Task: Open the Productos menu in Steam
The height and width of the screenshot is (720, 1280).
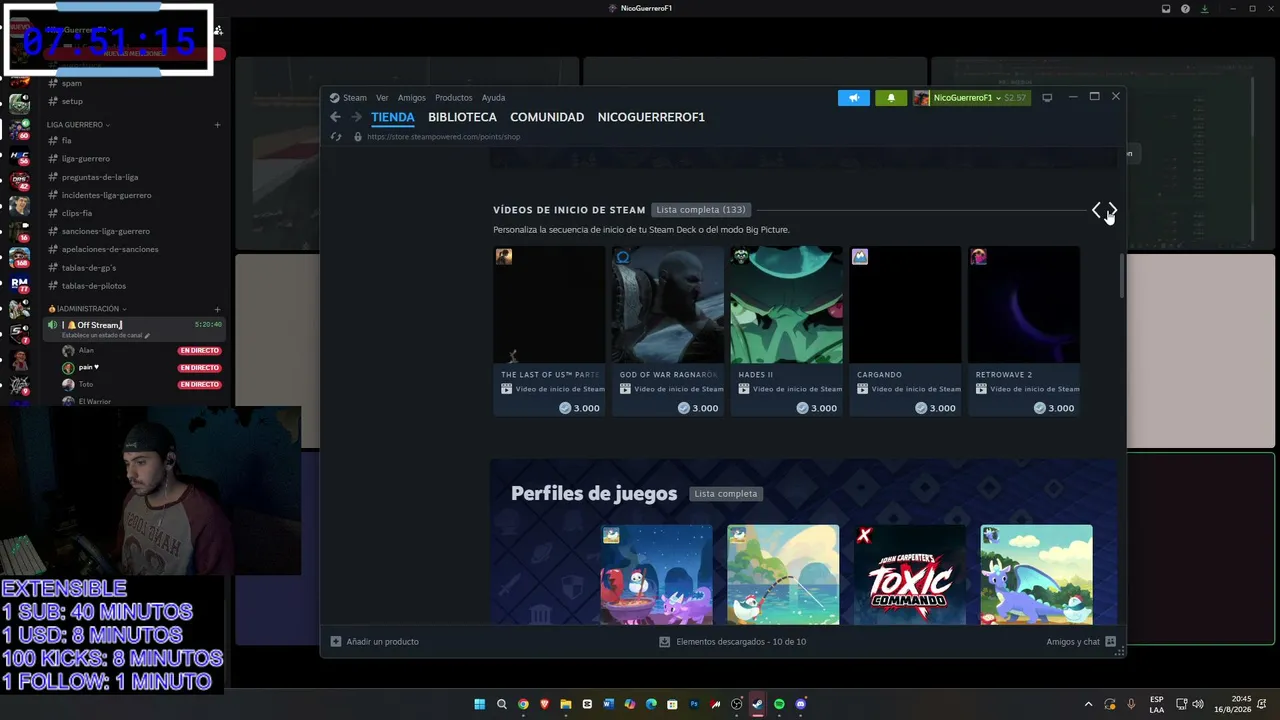Action: (x=453, y=98)
